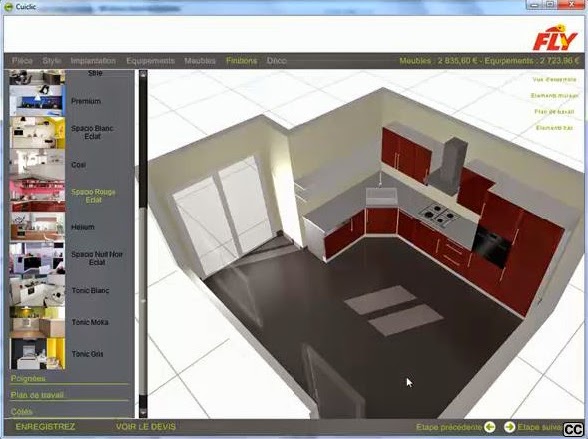Select the Spacio Blanc Eclat thumbnail
Screen dimensions: 588x439
coord(37,132)
